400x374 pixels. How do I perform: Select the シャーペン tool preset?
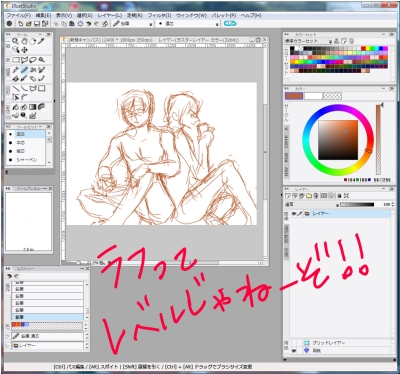[x=27, y=160]
